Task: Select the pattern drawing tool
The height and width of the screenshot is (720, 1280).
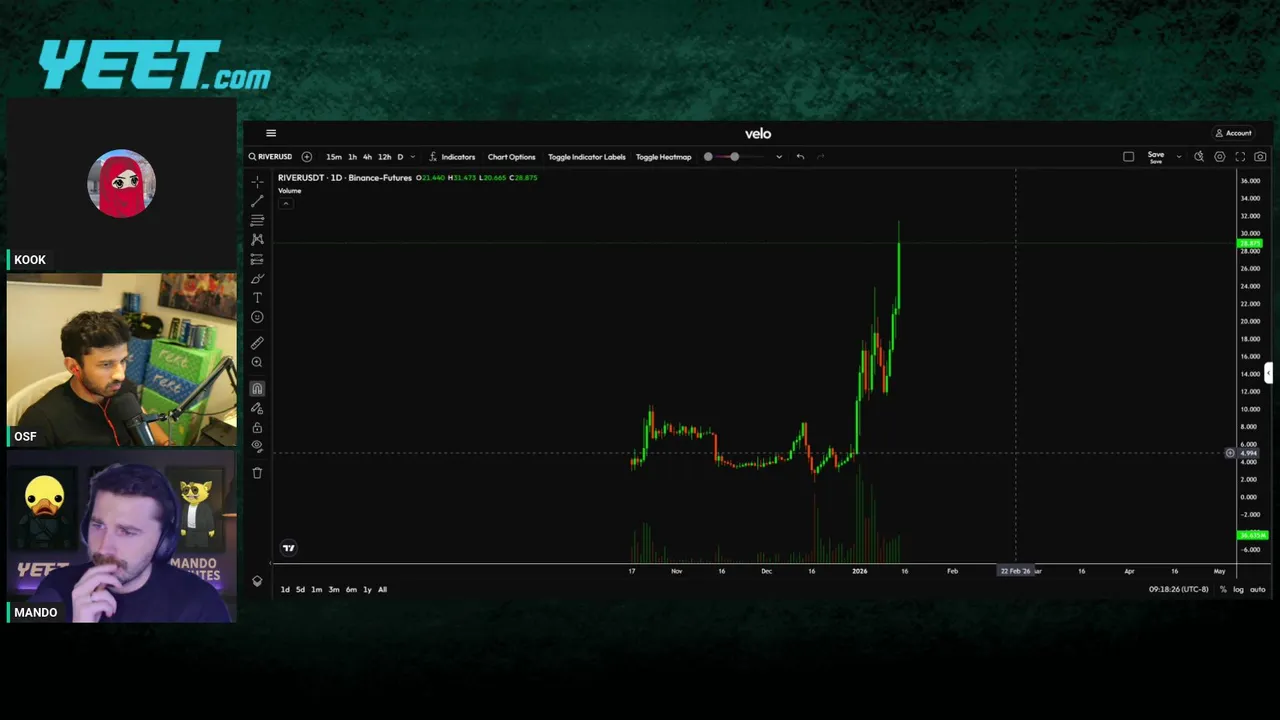Action: [257, 239]
